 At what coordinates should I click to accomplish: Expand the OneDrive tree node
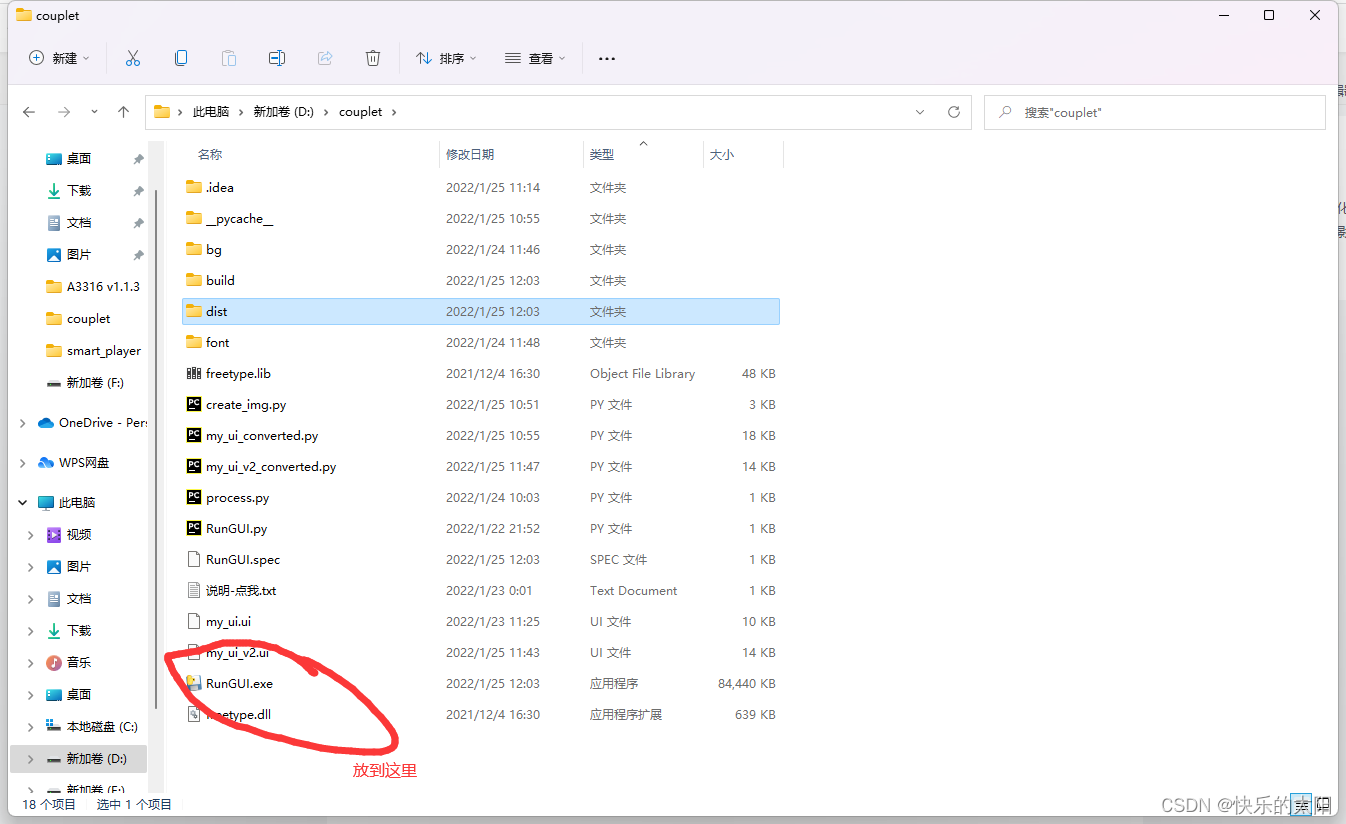coord(22,423)
